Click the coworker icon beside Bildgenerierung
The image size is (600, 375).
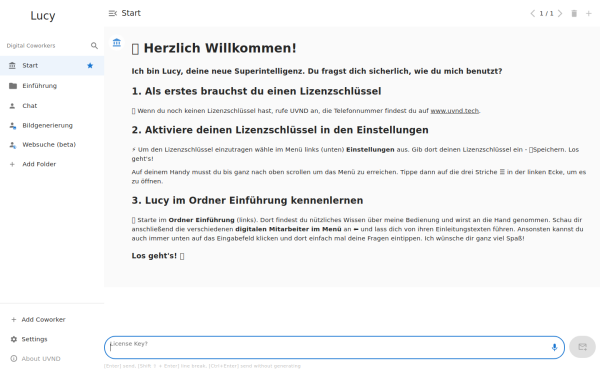(13, 126)
